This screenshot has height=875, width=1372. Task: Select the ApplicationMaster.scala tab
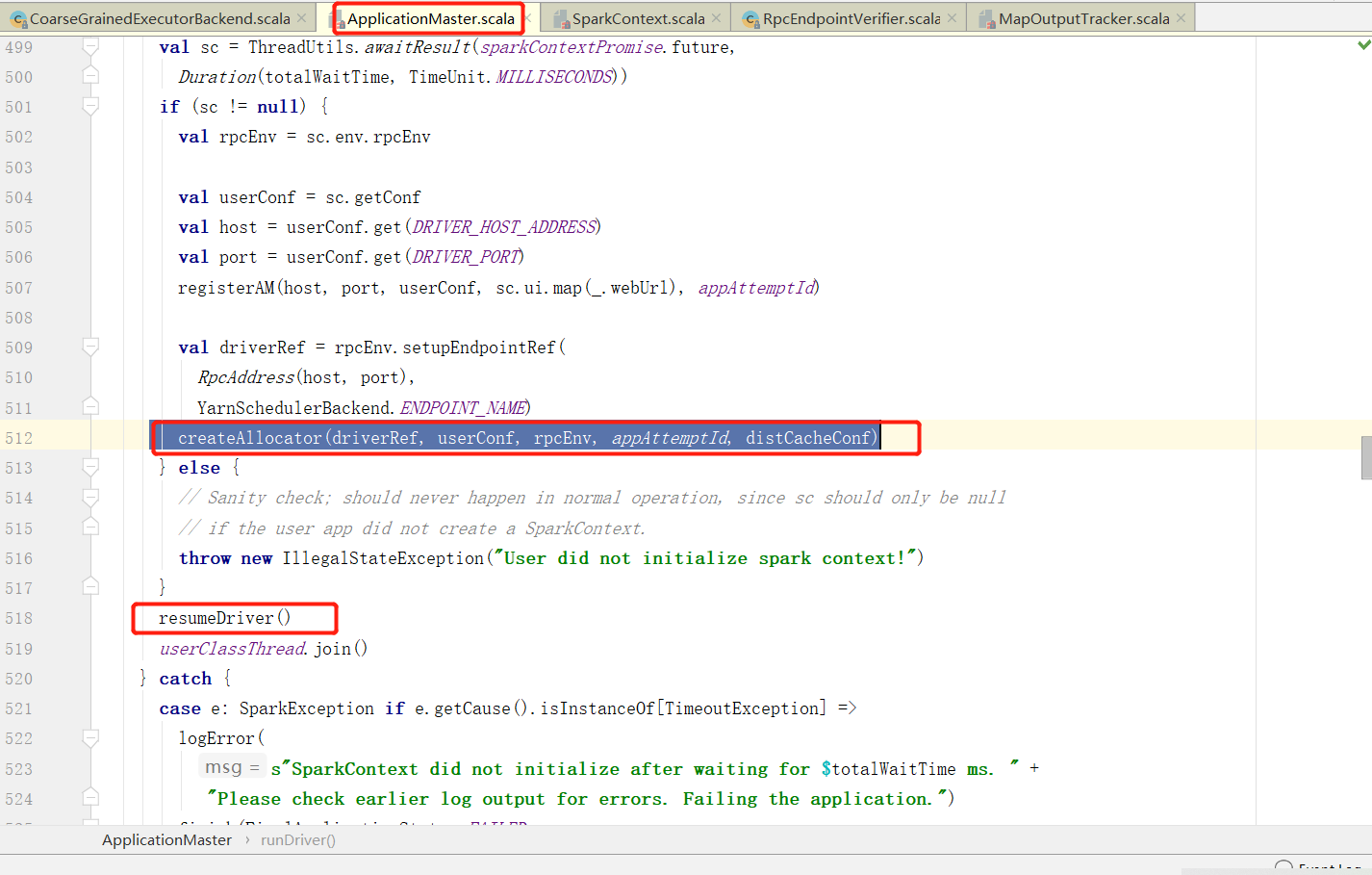430,18
